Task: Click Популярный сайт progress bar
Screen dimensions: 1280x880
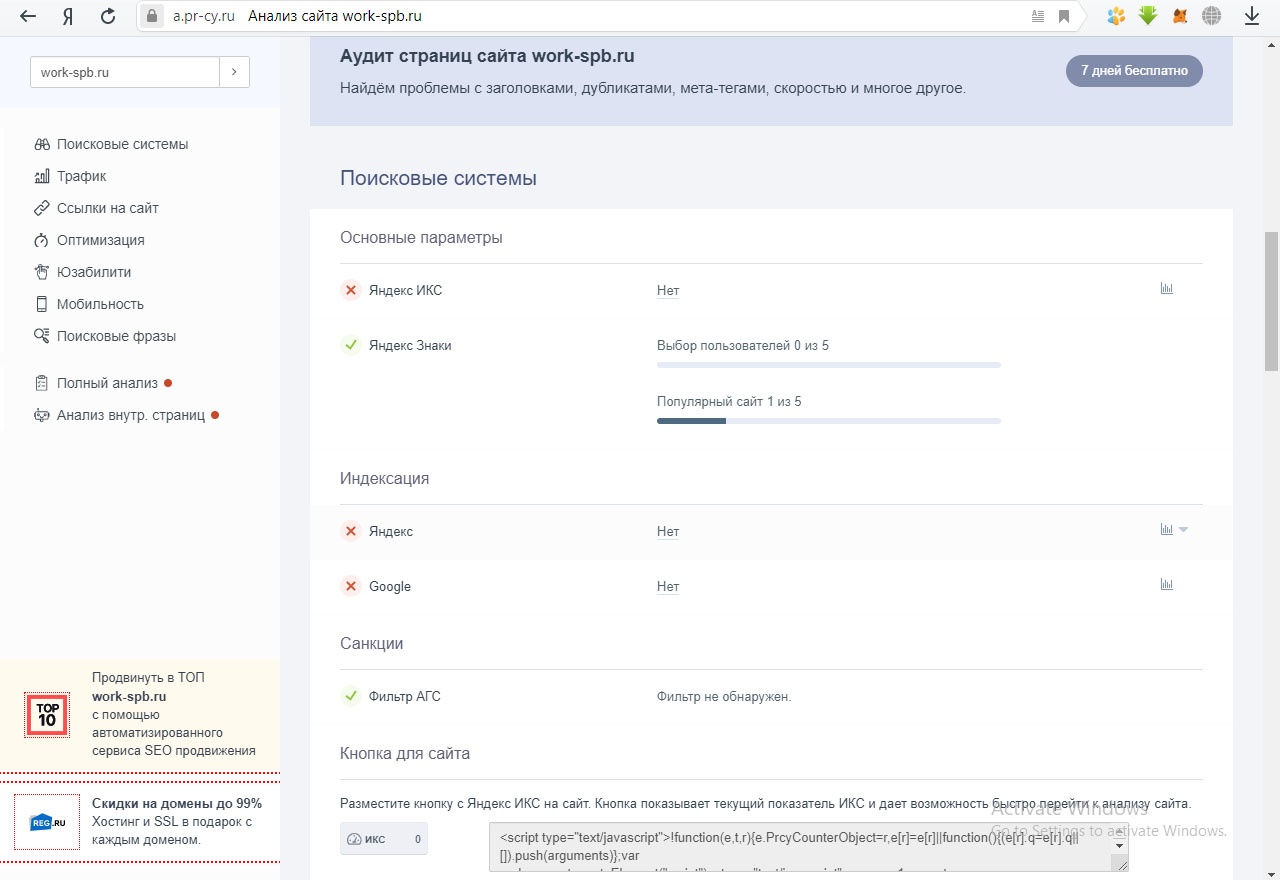Action: coord(829,421)
